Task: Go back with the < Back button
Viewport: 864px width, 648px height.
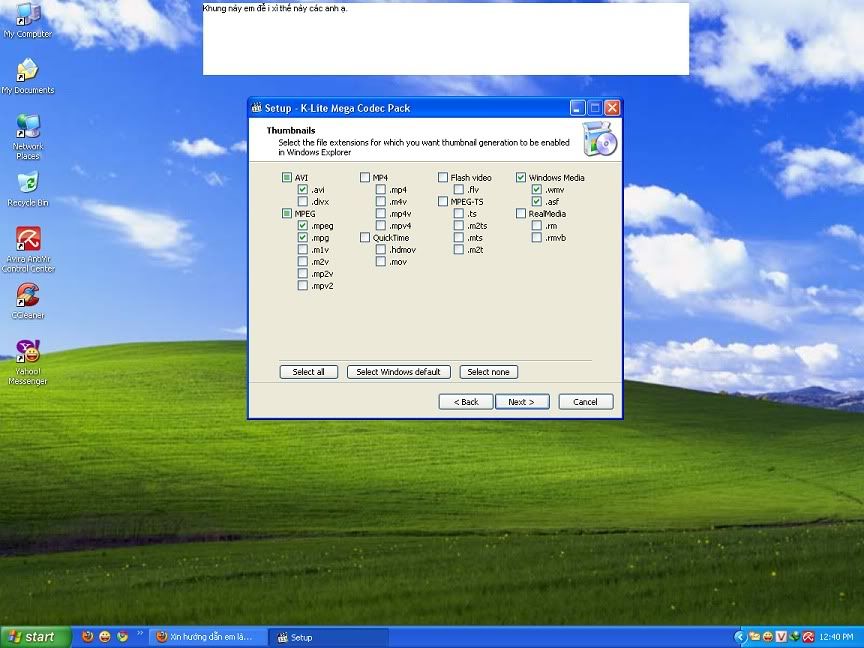Action: tap(466, 402)
